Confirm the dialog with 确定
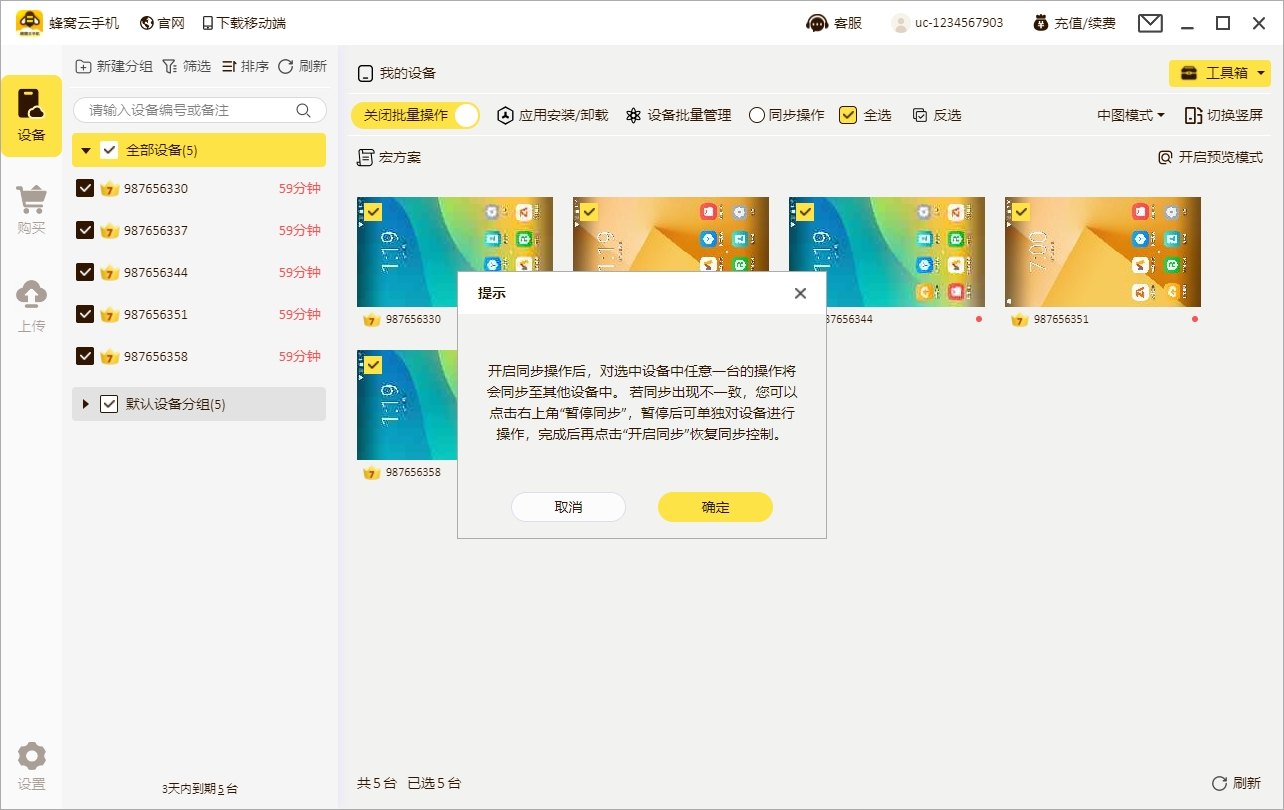The image size is (1284, 810). click(x=714, y=507)
